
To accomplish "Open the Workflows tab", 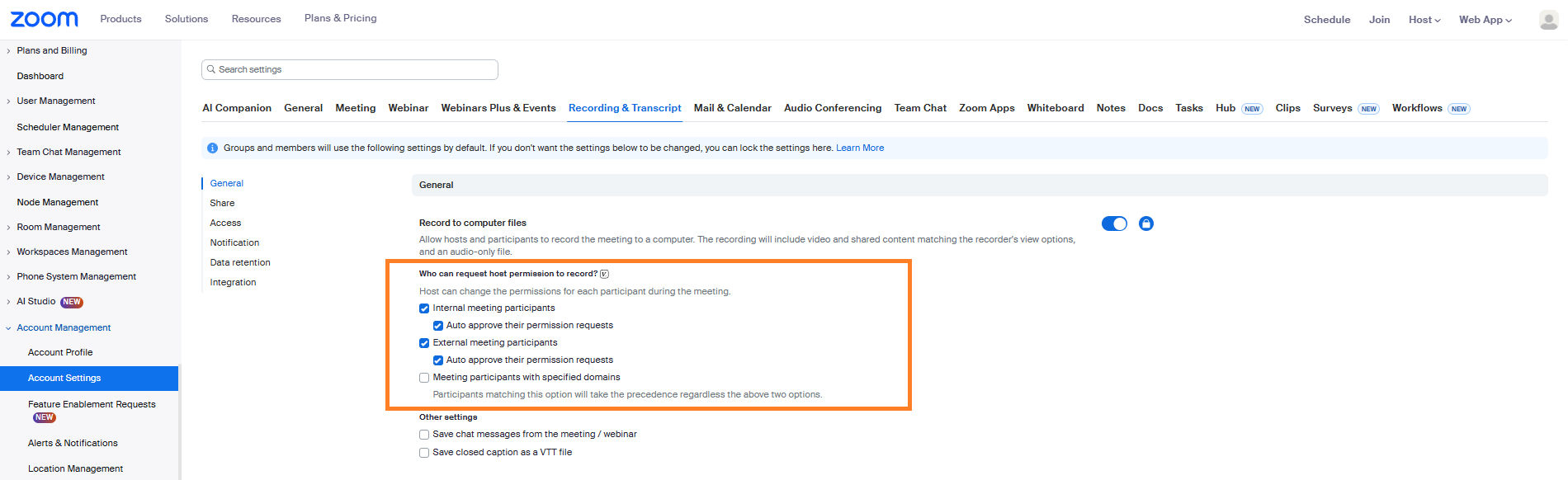I will 1417,108.
